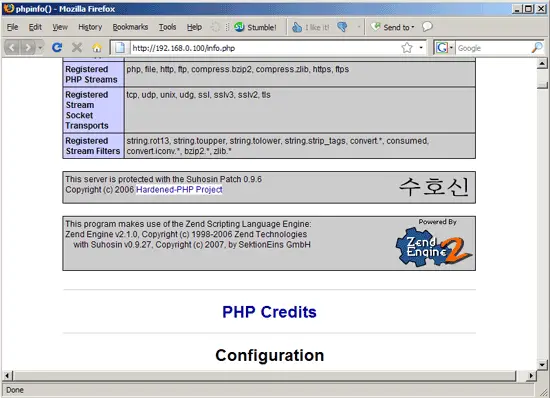Click the address bar URL field
The image size is (550, 398).
[265, 48]
